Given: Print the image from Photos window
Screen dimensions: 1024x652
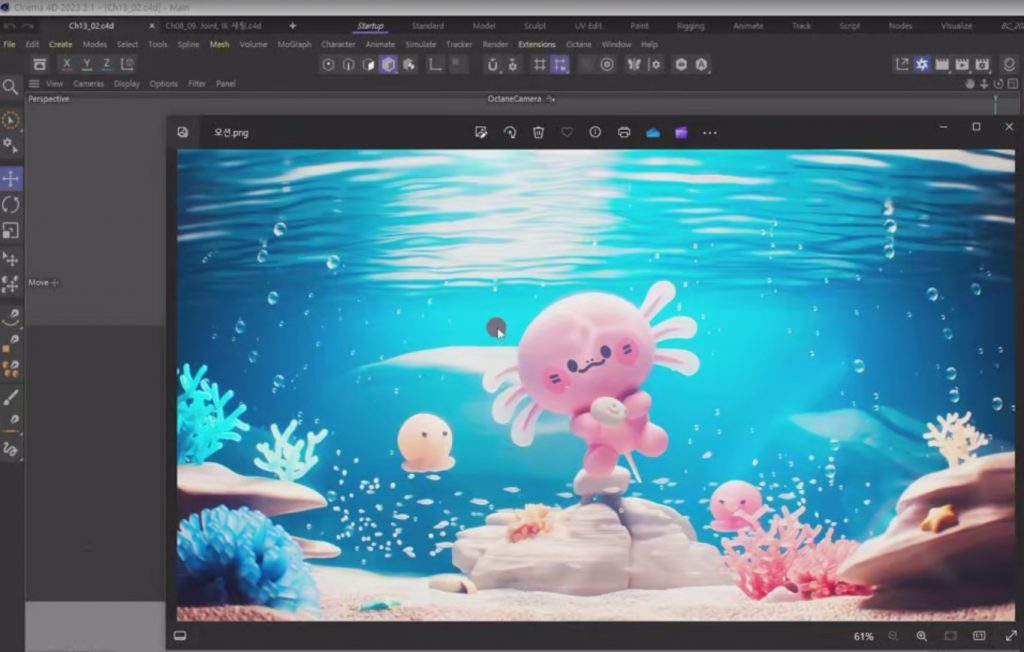Looking at the screenshot, I should pos(624,133).
